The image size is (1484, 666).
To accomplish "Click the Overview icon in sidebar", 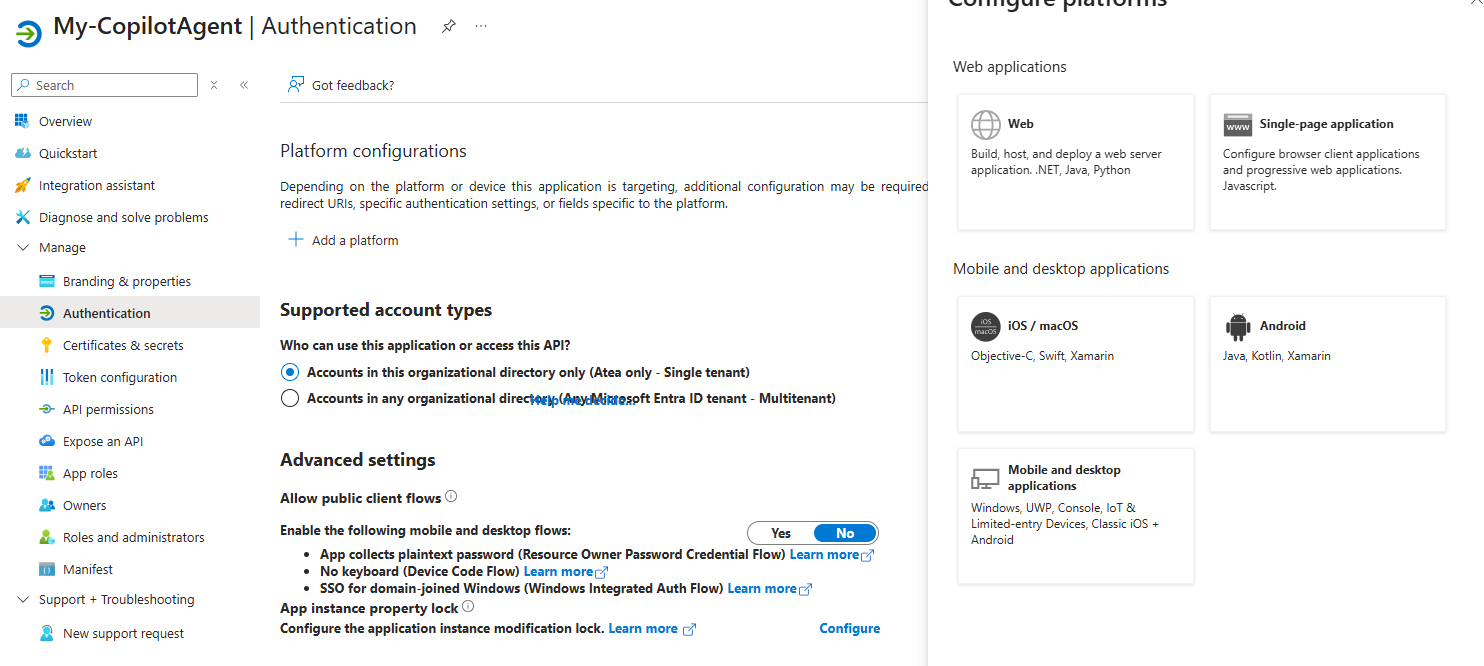I will (x=22, y=121).
